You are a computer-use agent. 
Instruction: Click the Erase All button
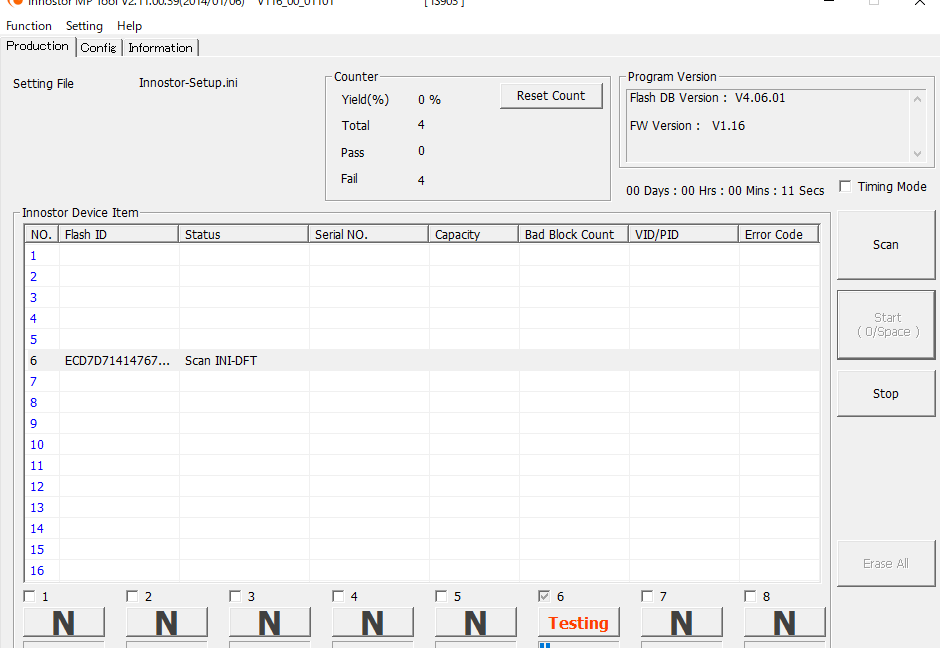click(885, 563)
